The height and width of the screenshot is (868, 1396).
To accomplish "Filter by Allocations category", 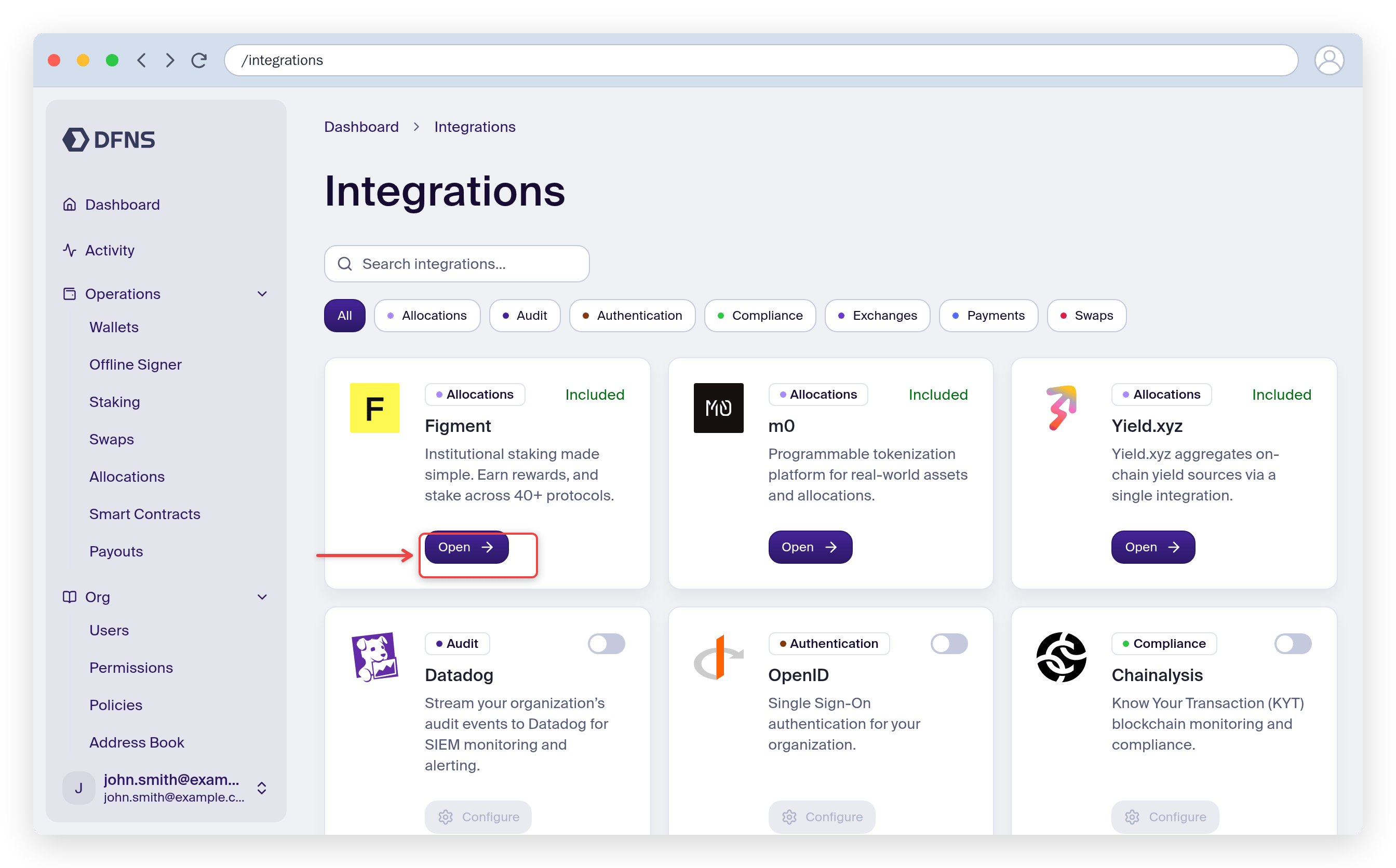I will tap(427, 315).
